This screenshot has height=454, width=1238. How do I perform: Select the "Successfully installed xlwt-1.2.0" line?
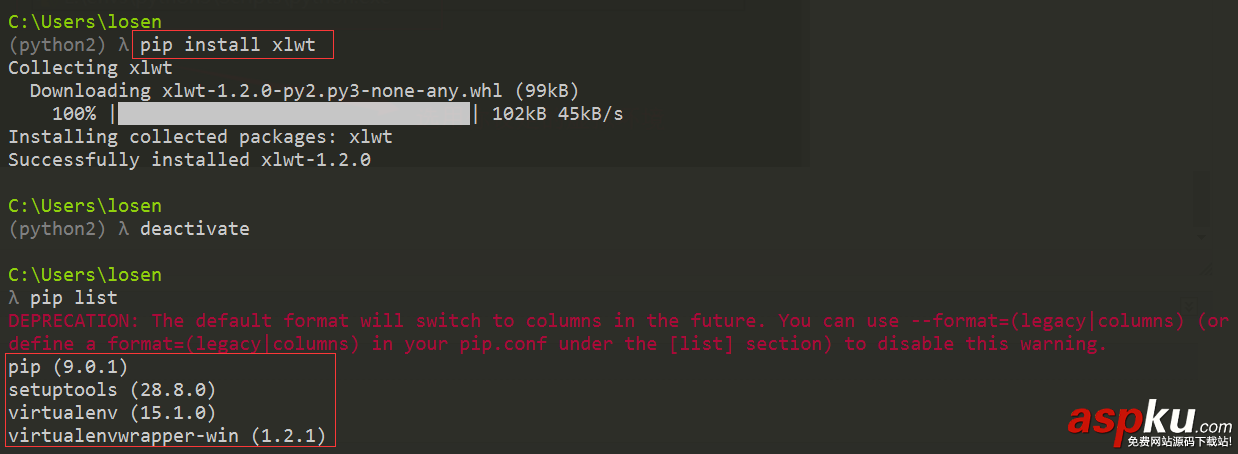[x=189, y=160]
